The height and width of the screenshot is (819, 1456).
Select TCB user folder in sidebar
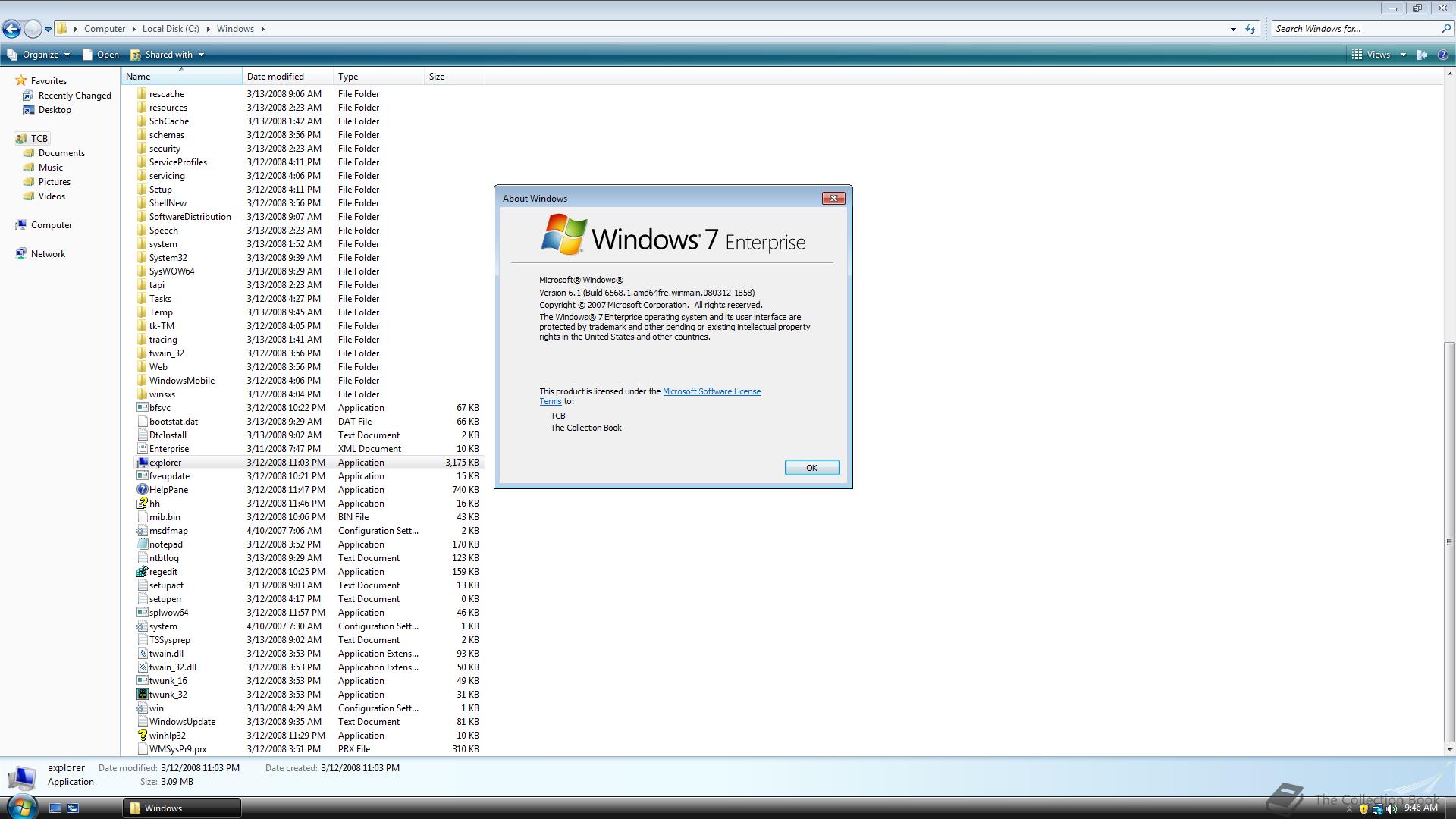31,139
